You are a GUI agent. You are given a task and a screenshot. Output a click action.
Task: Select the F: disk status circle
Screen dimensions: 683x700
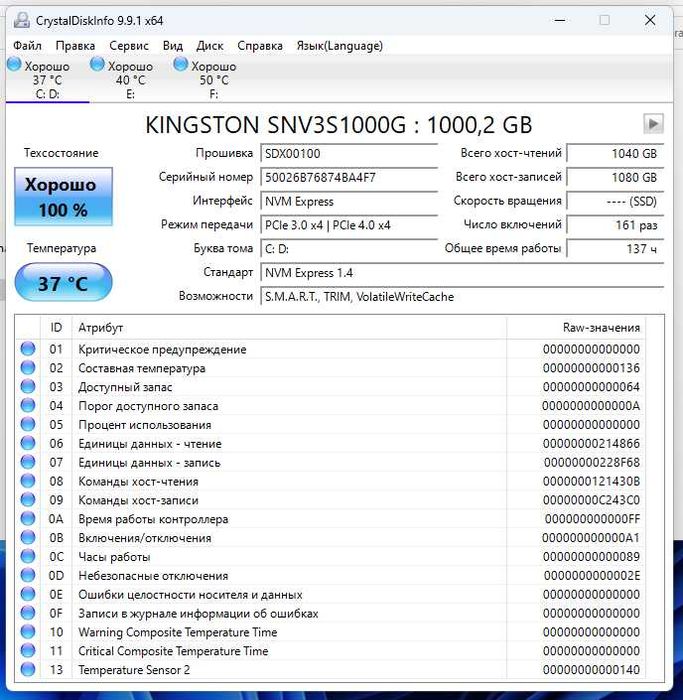(180, 64)
